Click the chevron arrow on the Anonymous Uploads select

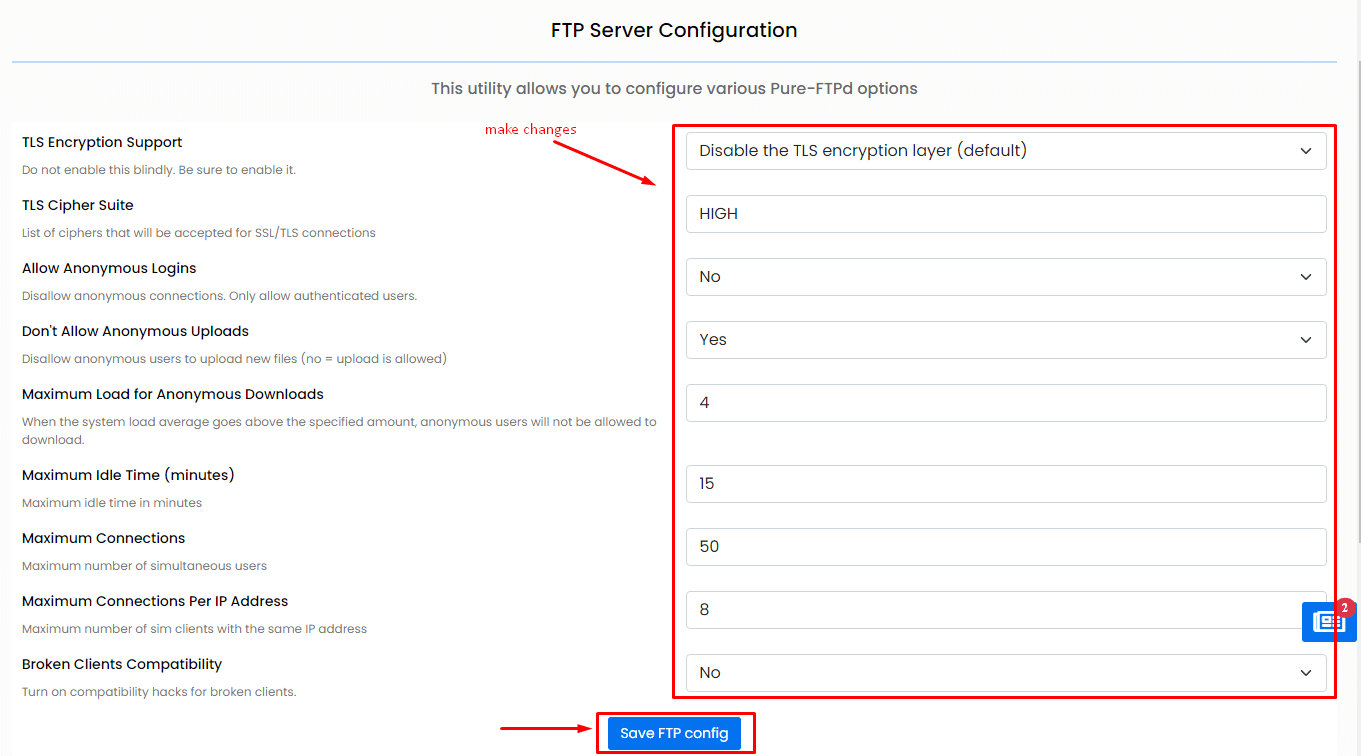[x=1306, y=340]
